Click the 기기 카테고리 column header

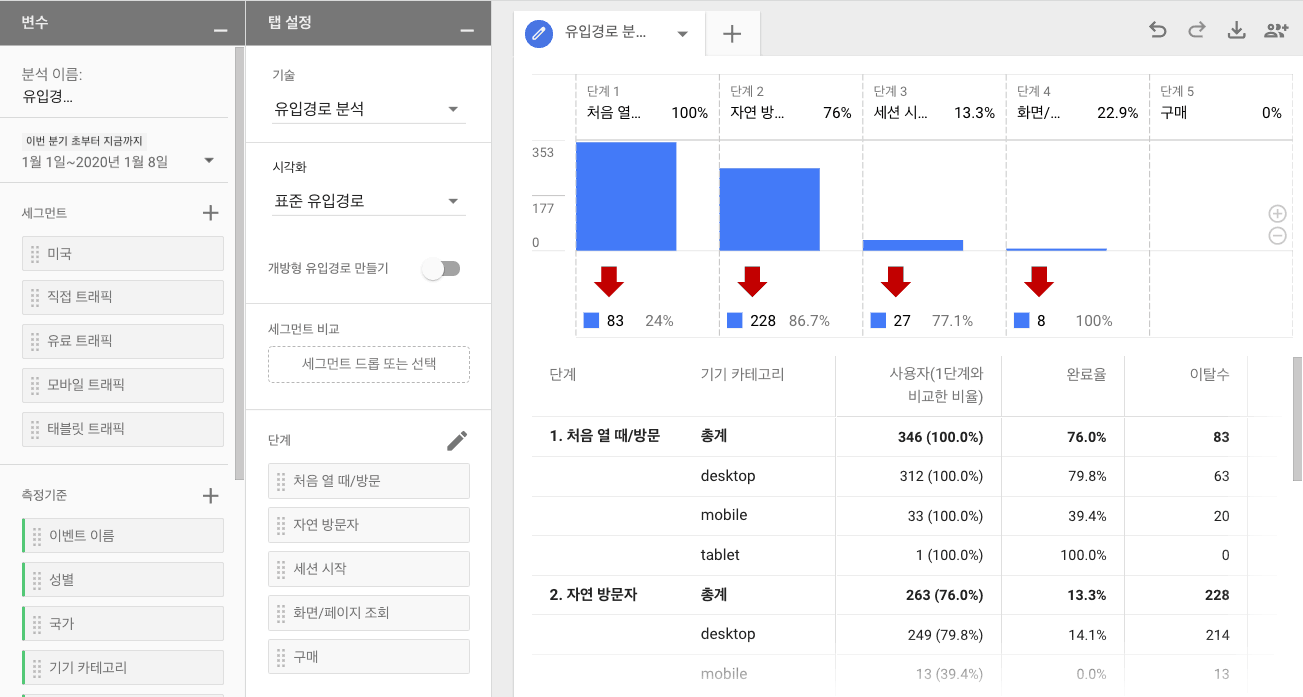tap(743, 375)
